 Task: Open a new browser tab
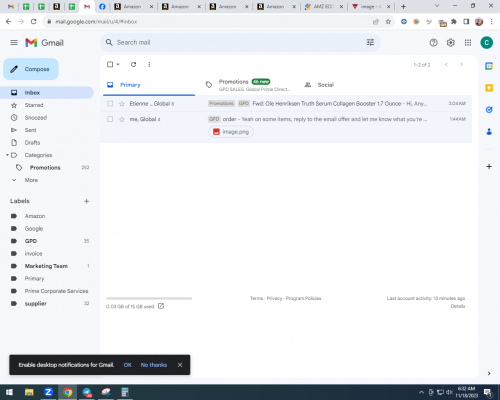click(x=403, y=7)
